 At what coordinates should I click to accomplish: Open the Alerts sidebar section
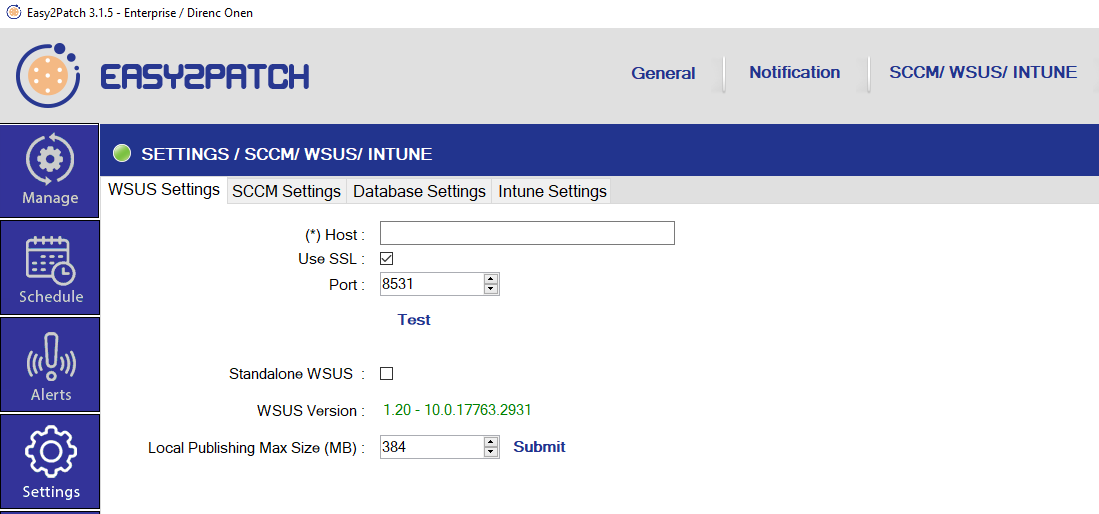click(x=50, y=365)
